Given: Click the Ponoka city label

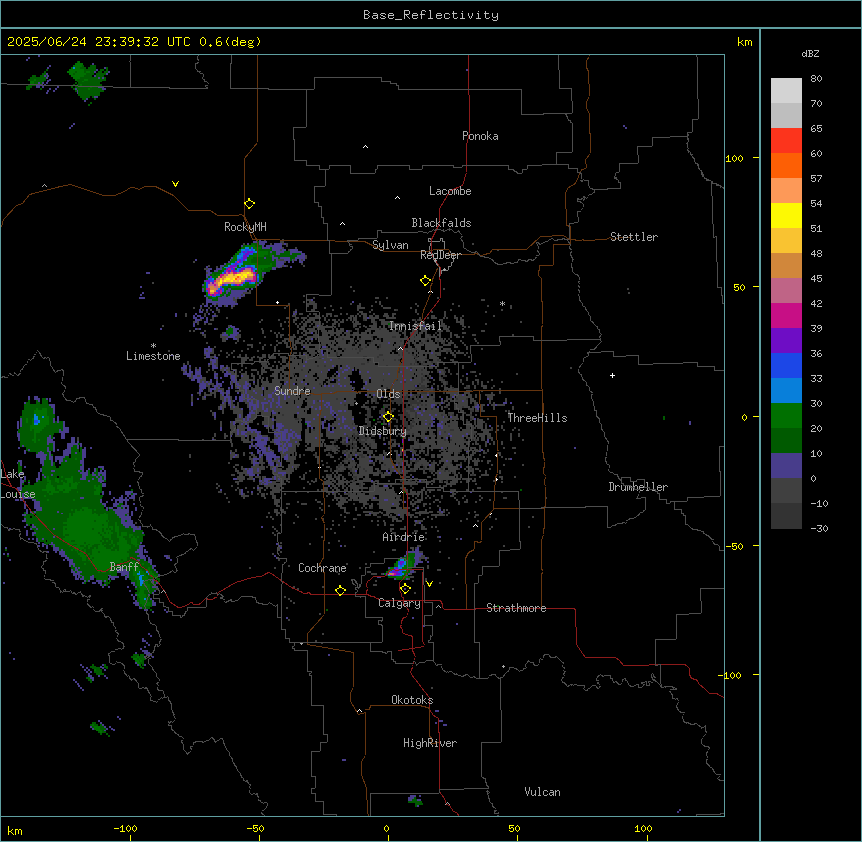Looking at the screenshot, I should tap(480, 136).
